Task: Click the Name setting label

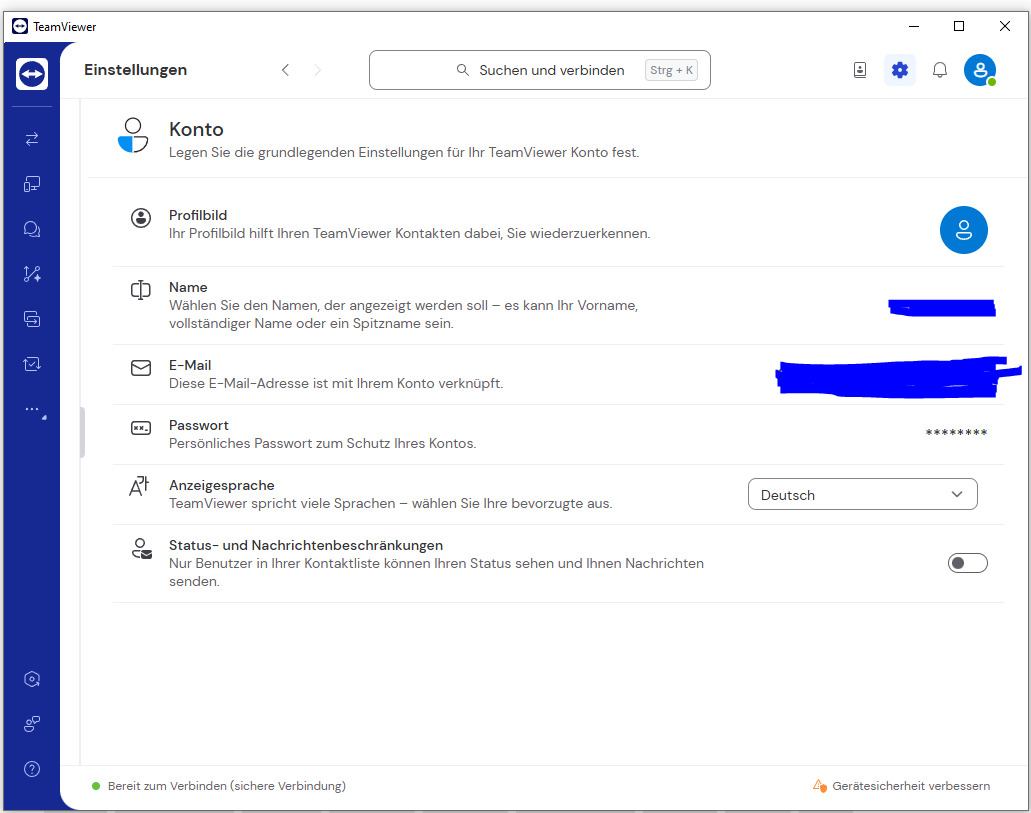Action: tap(188, 287)
